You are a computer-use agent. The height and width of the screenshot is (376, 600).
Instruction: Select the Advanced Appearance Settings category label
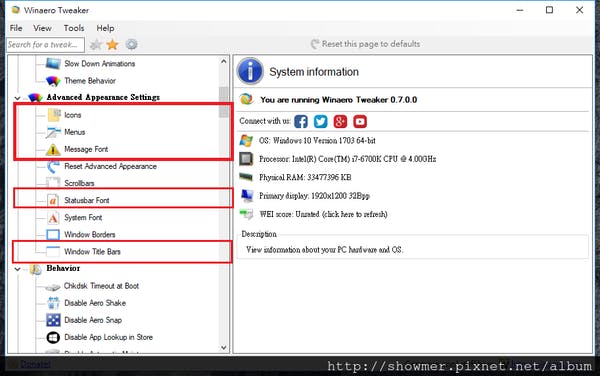coord(103,97)
